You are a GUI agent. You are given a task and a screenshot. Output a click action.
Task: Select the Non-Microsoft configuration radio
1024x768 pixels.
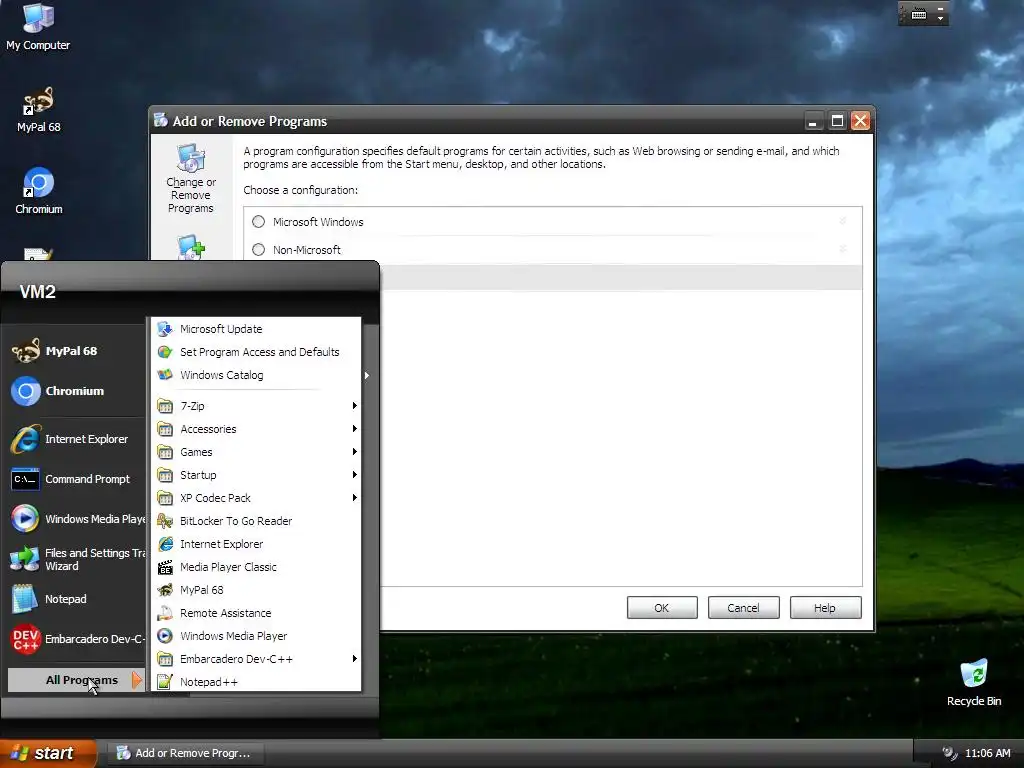259,249
